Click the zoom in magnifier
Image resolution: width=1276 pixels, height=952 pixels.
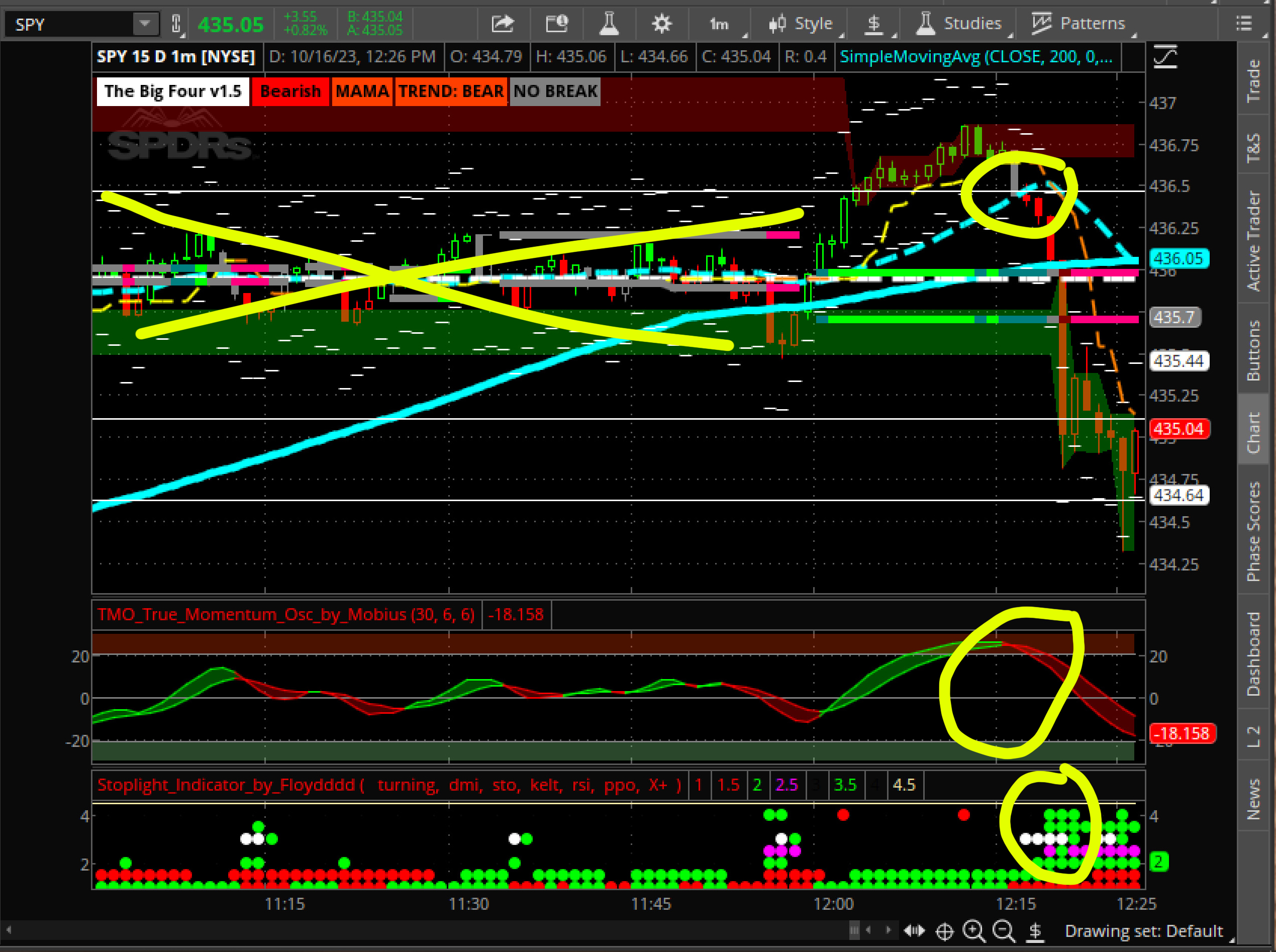tap(973, 931)
